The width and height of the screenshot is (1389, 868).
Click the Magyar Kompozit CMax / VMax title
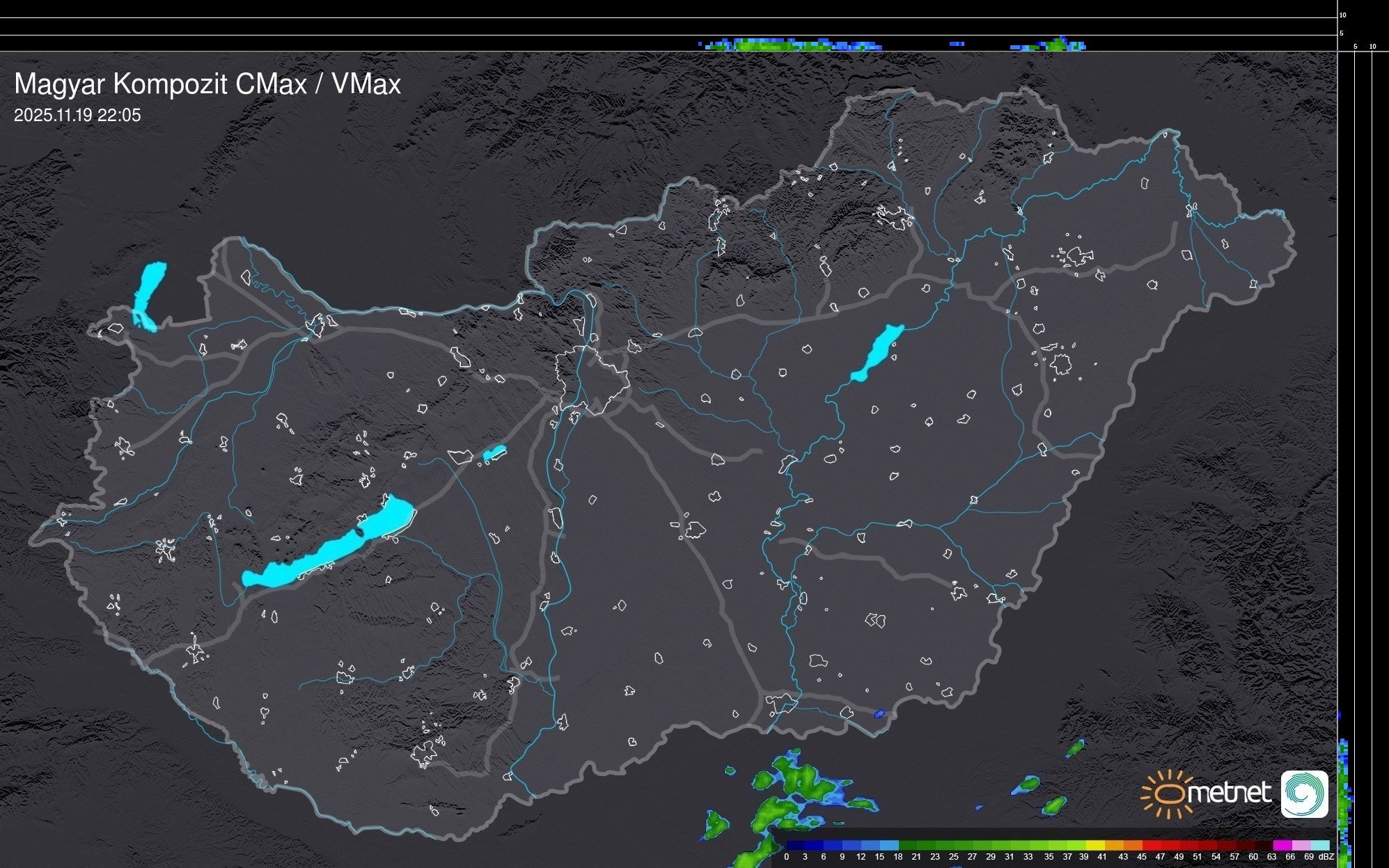point(207,84)
